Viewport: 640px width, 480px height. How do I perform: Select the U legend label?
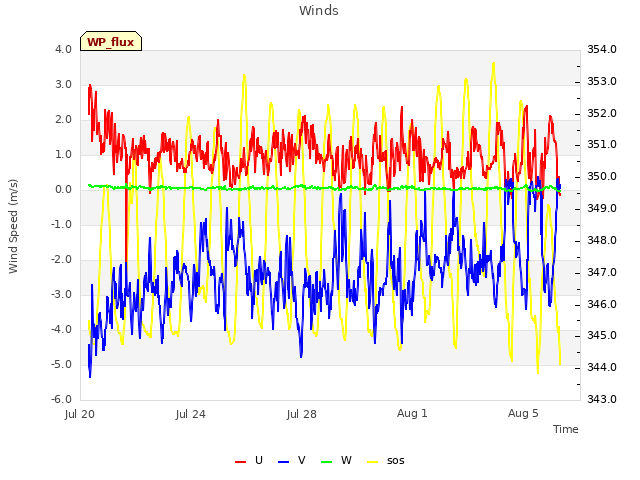(x=258, y=460)
